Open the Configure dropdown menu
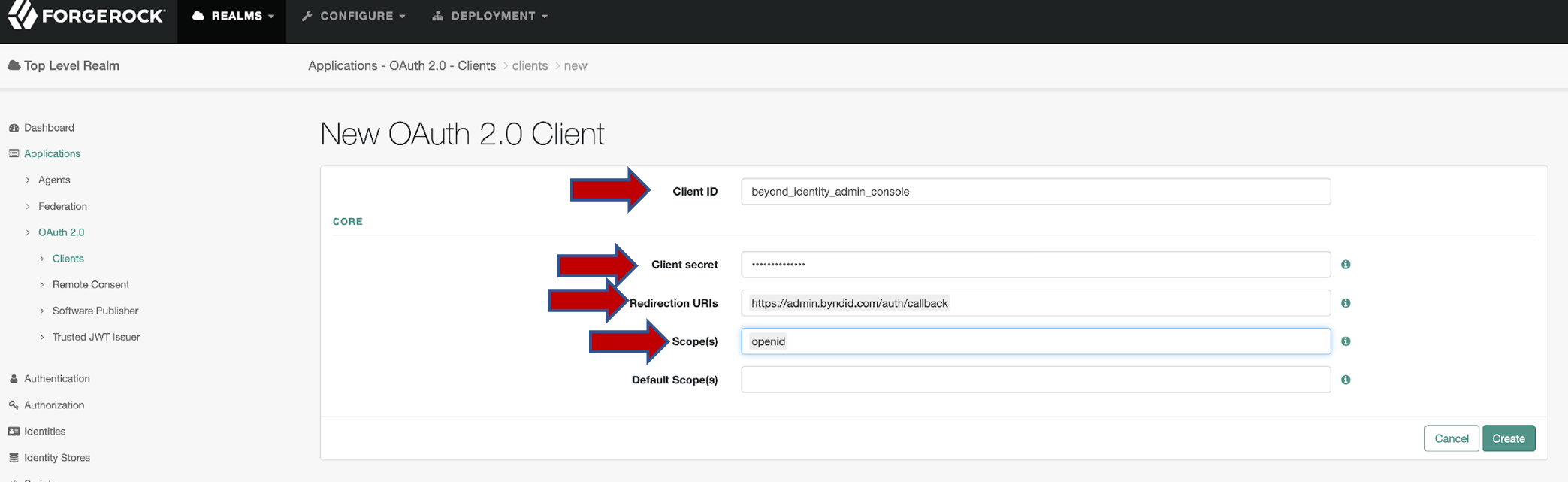 click(x=354, y=16)
